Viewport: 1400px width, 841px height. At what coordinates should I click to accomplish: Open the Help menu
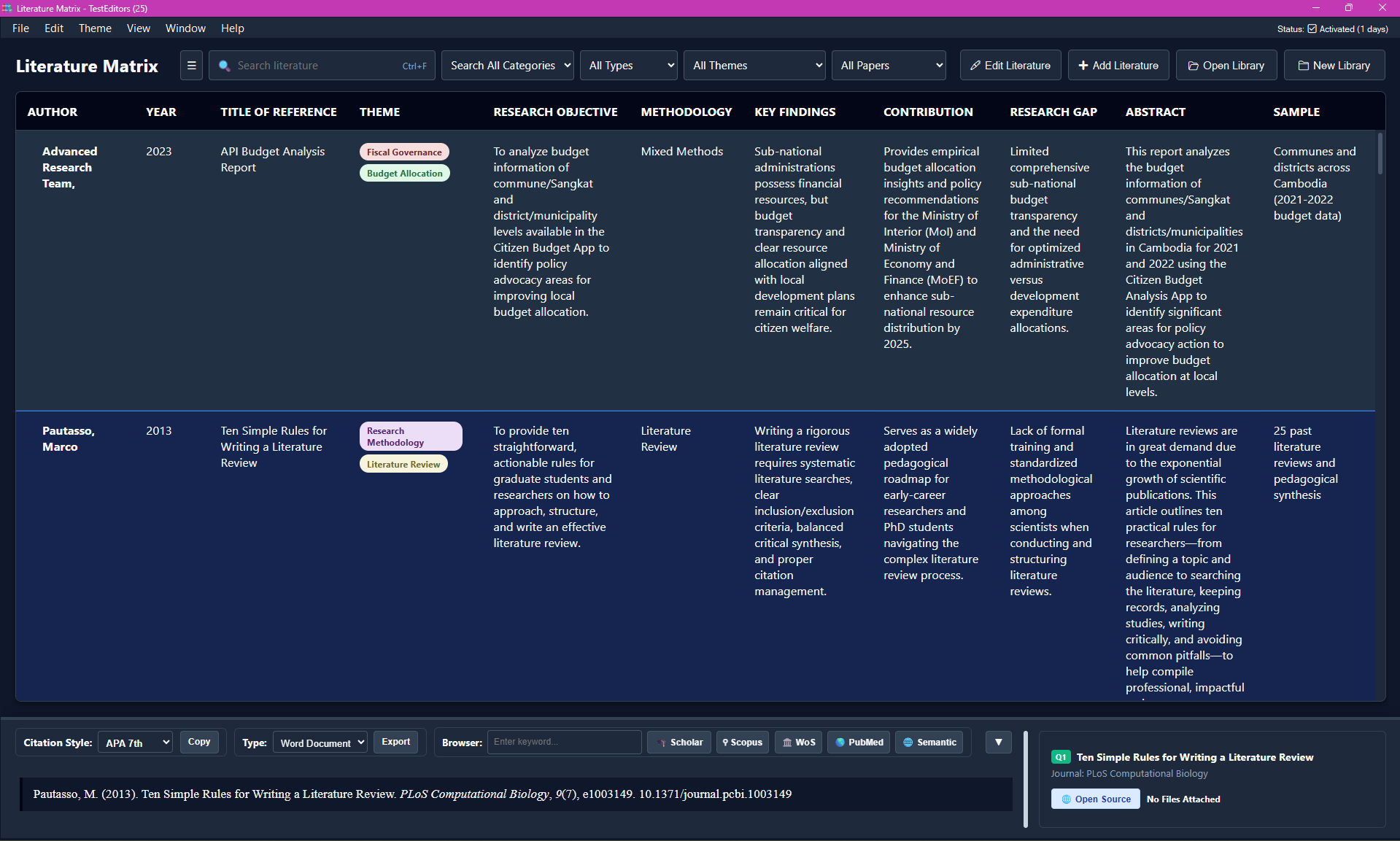click(233, 28)
